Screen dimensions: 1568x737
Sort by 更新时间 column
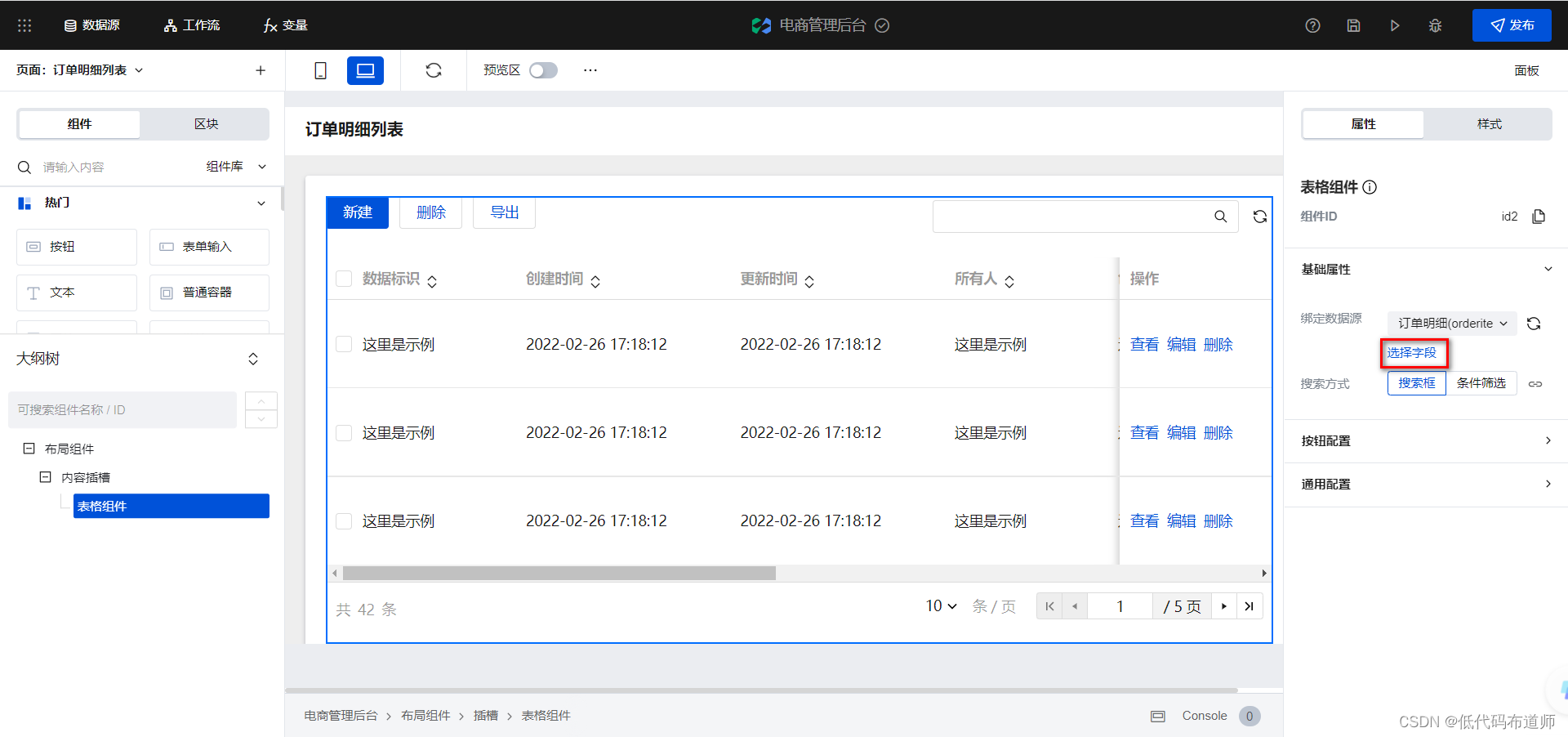(809, 281)
